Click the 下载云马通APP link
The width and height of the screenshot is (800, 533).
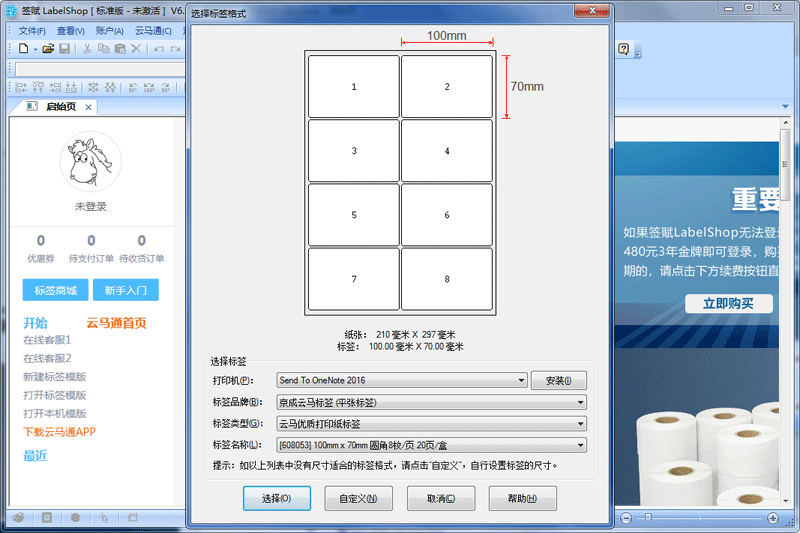pyautogui.click(x=59, y=432)
